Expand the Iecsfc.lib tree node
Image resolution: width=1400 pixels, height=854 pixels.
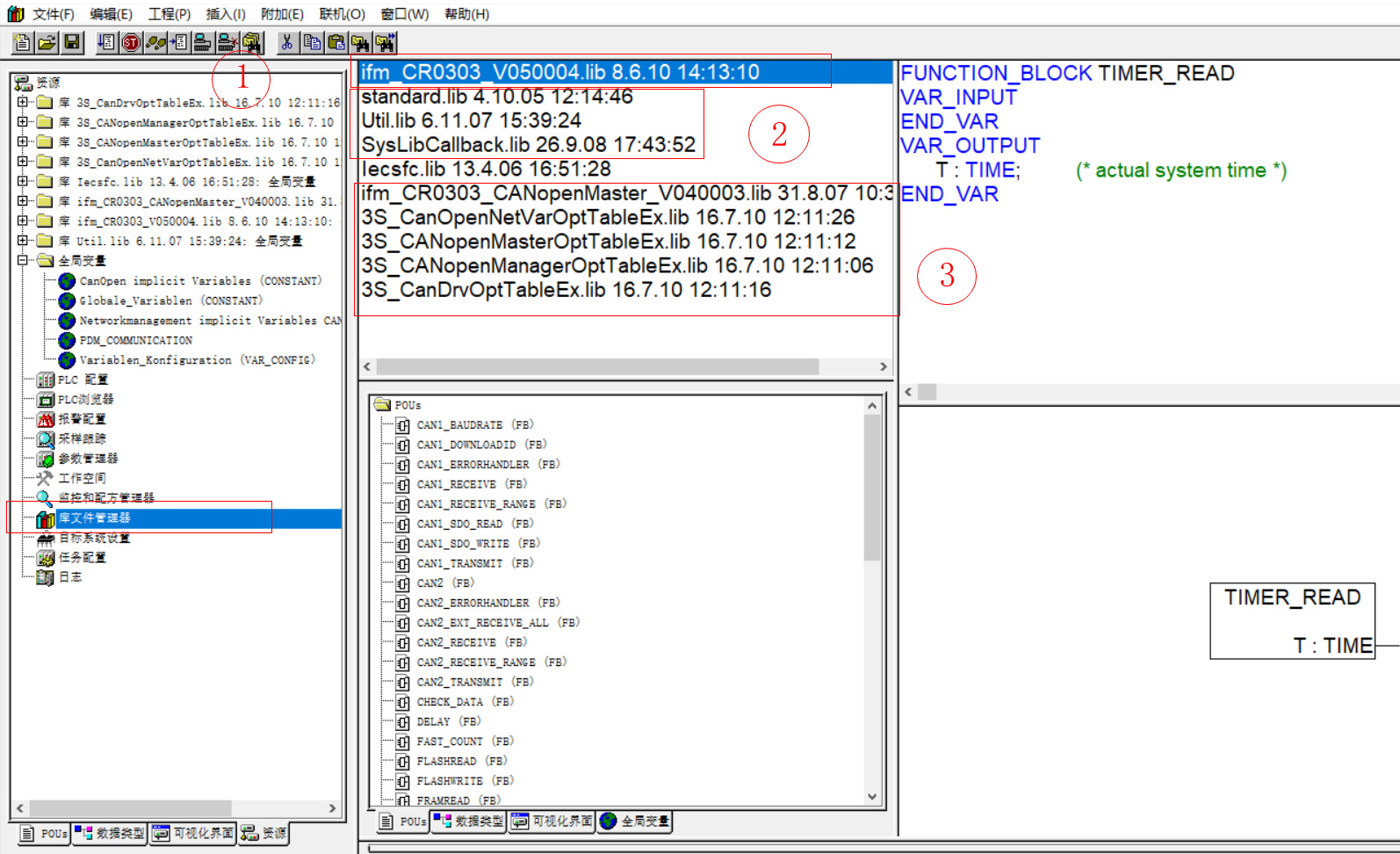click(x=22, y=181)
